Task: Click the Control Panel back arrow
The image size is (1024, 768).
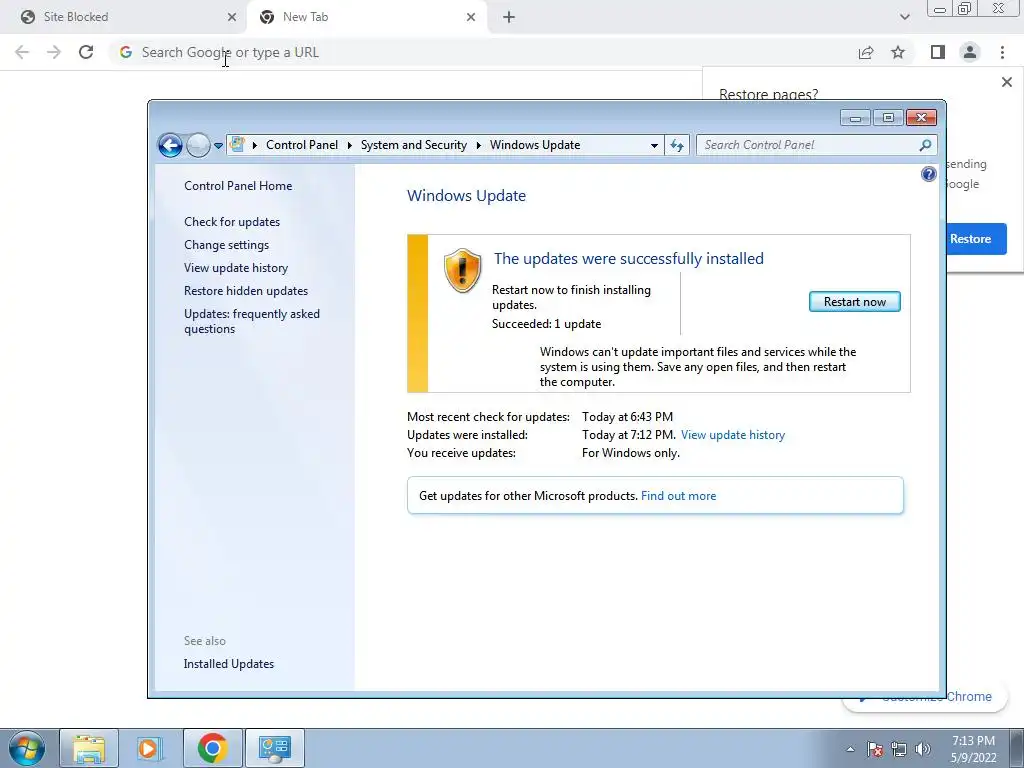Action: coord(170,145)
